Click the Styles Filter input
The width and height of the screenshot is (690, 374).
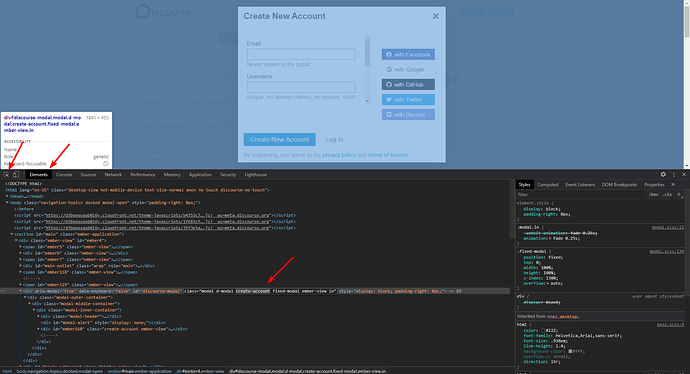pos(581,194)
